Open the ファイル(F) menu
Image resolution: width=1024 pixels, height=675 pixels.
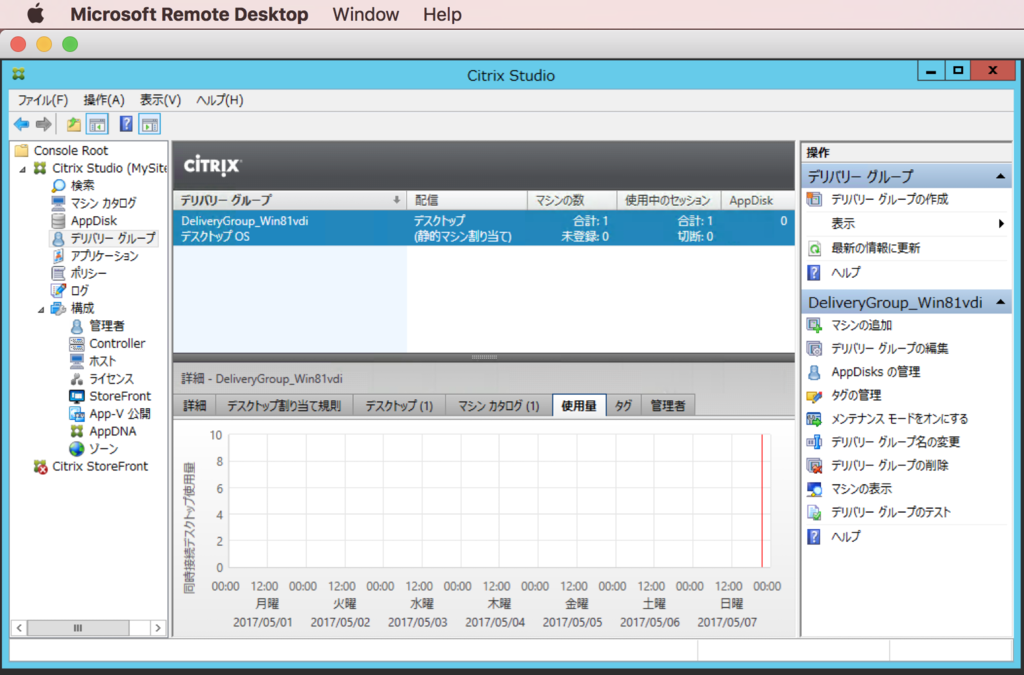[42, 100]
